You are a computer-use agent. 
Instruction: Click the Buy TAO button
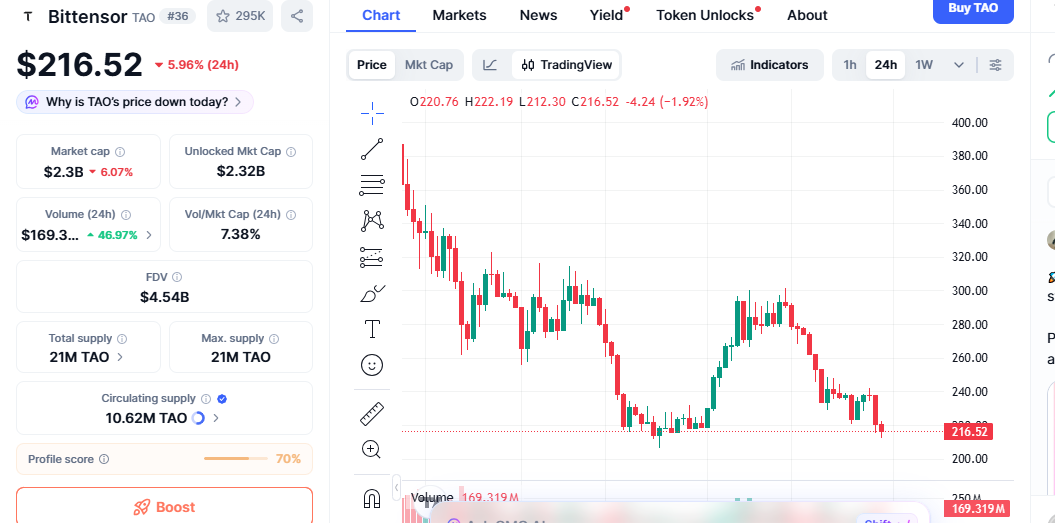pyautogui.click(x=972, y=9)
